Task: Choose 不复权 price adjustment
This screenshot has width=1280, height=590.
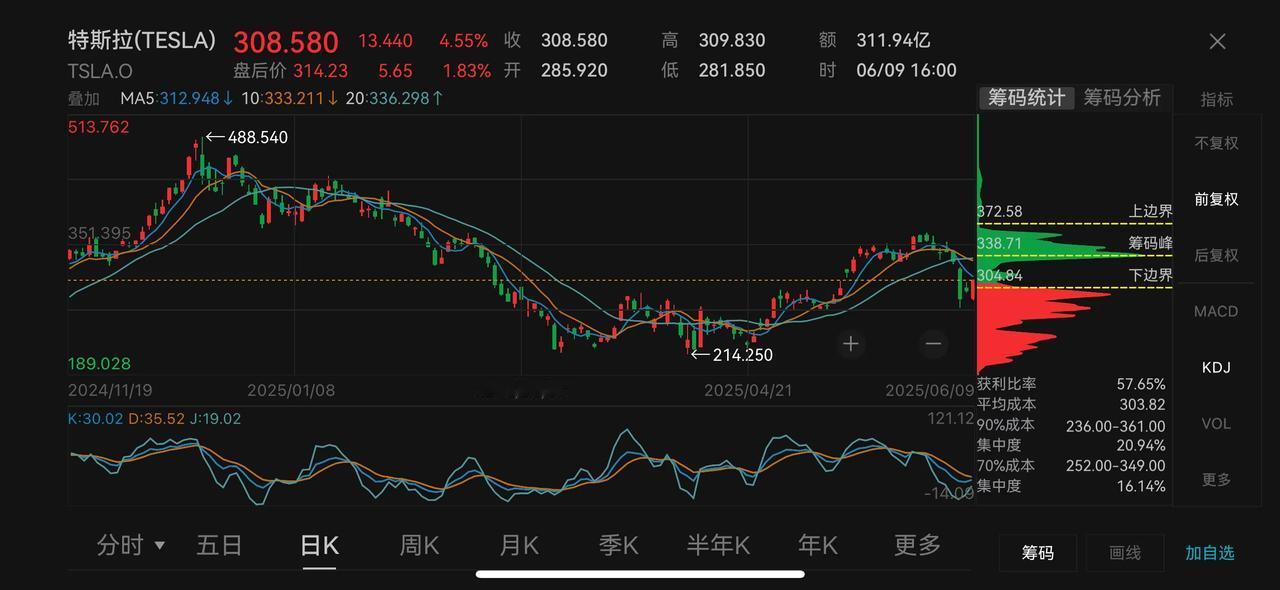Action: (1216, 143)
